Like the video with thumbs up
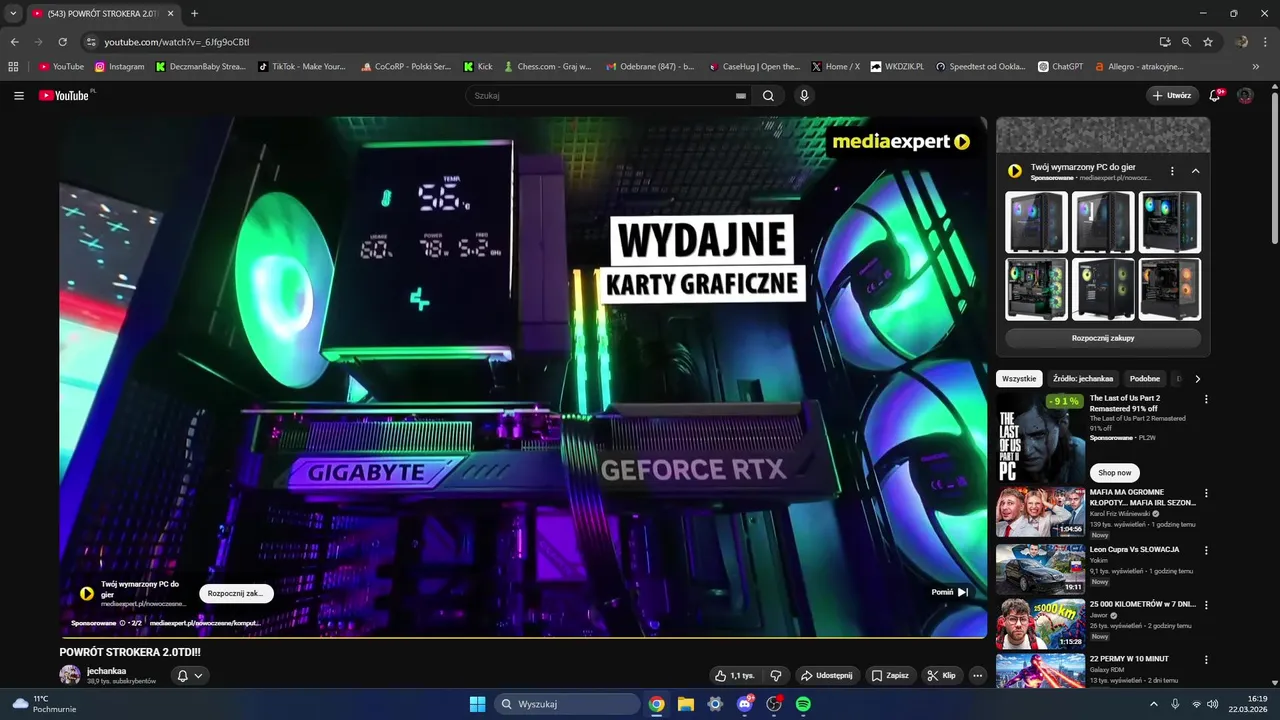 pyautogui.click(x=734, y=675)
